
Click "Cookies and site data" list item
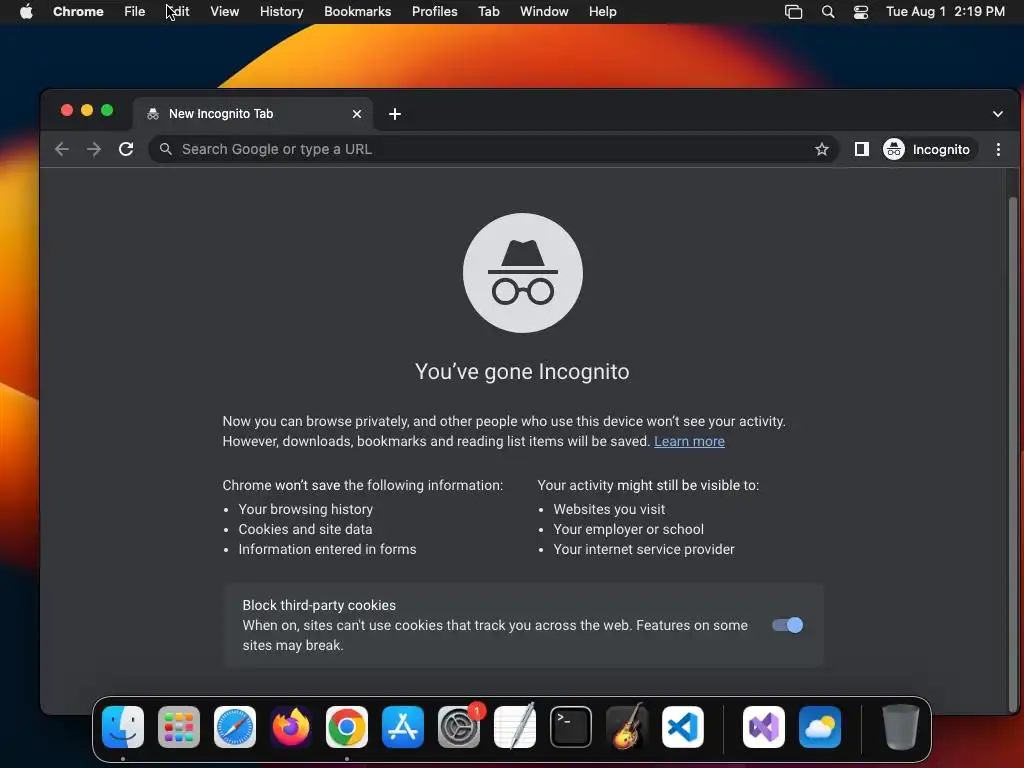coord(305,530)
